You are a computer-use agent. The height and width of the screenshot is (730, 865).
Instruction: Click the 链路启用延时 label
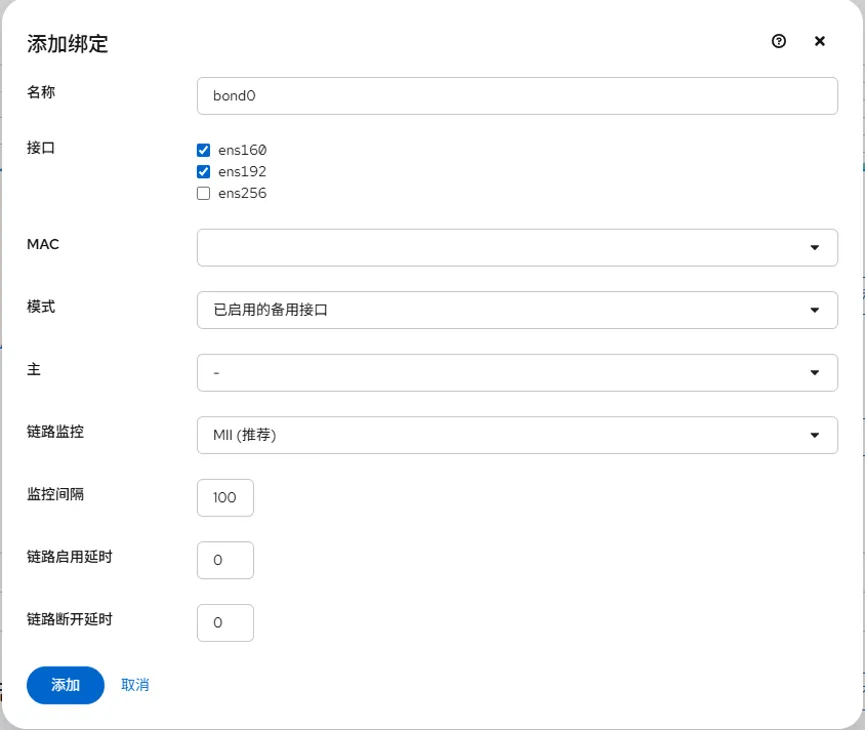point(70,557)
